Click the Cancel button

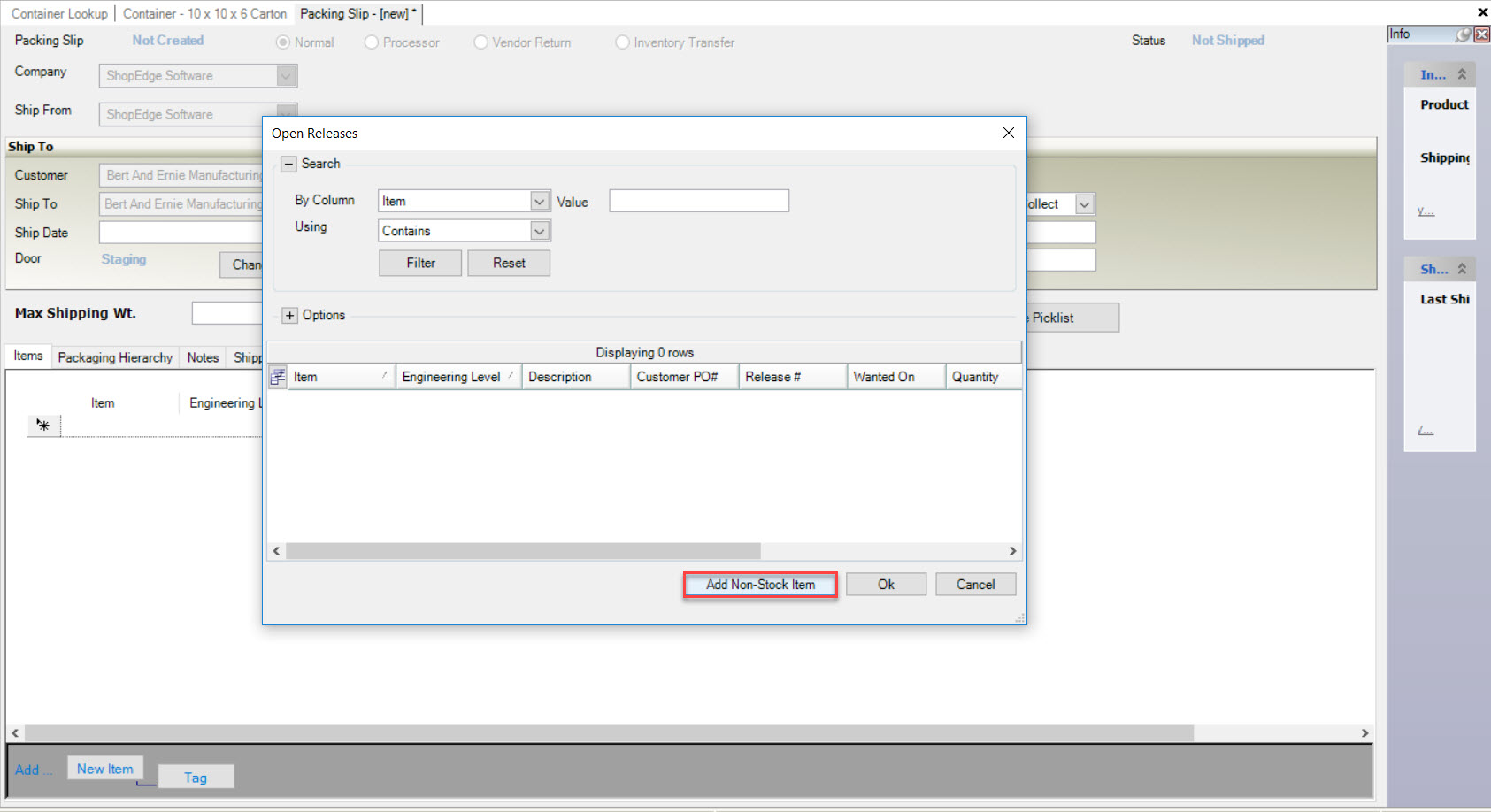(x=975, y=585)
